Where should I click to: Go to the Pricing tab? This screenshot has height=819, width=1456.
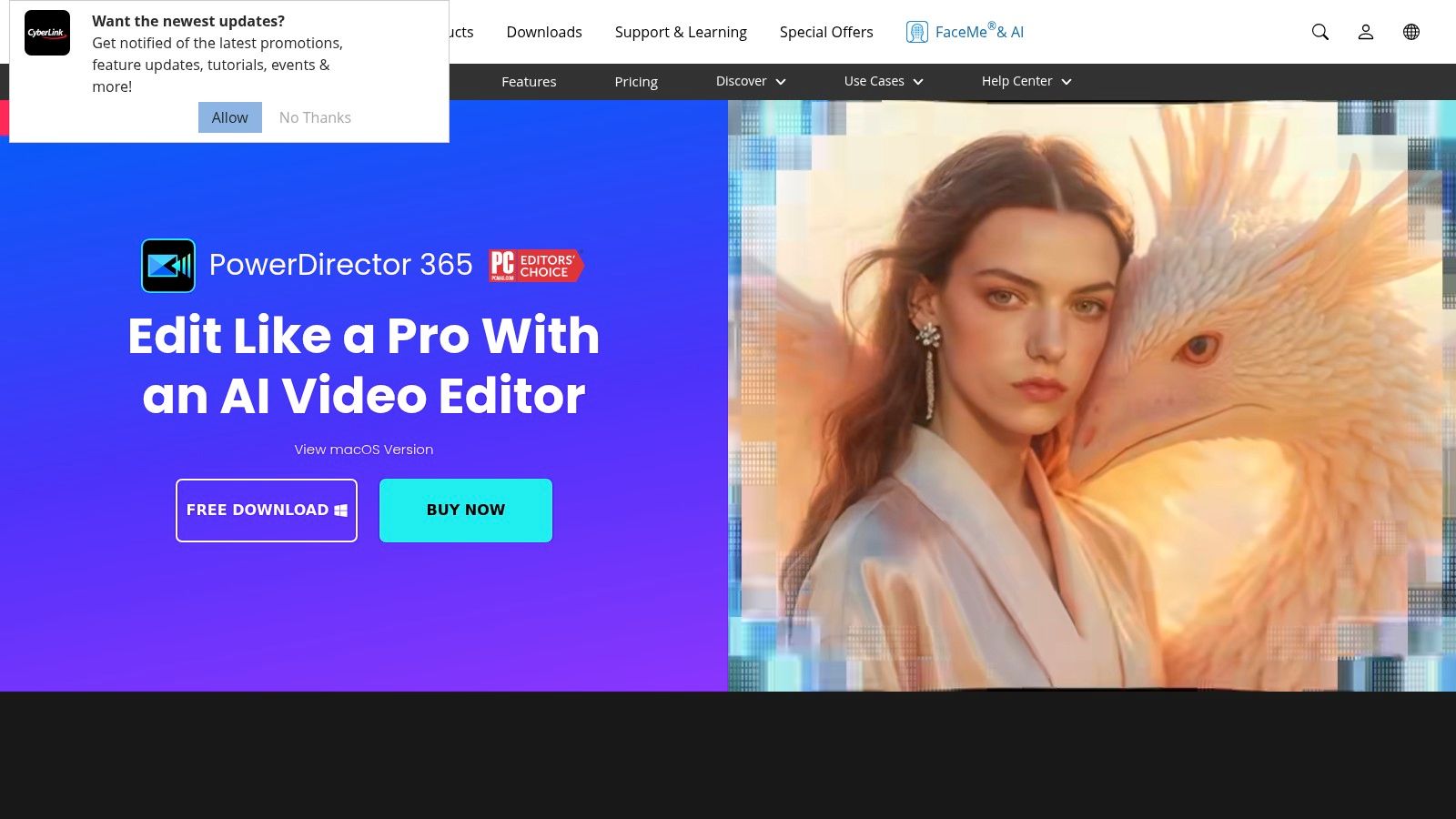click(636, 82)
